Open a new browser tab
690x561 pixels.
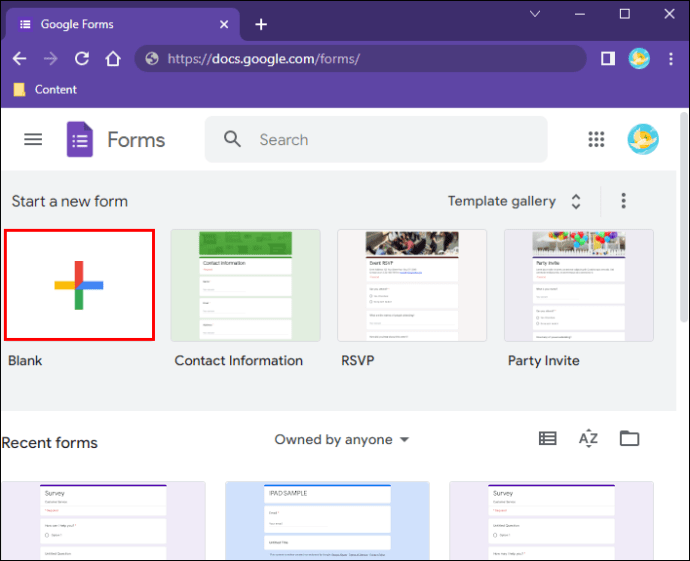coord(261,24)
